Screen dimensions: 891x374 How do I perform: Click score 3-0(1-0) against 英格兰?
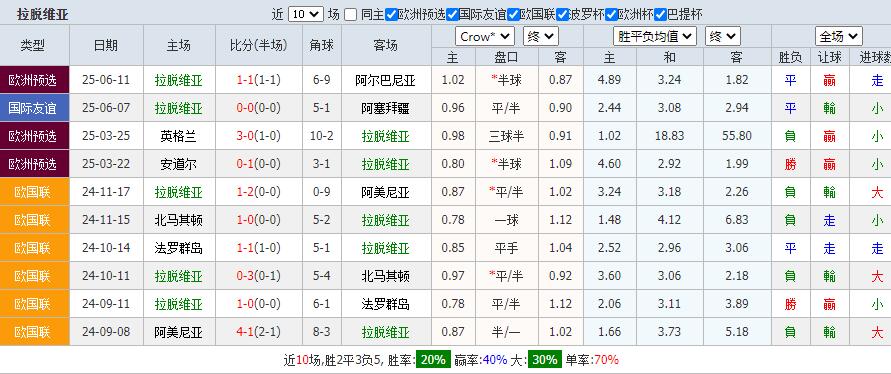[x=259, y=136]
